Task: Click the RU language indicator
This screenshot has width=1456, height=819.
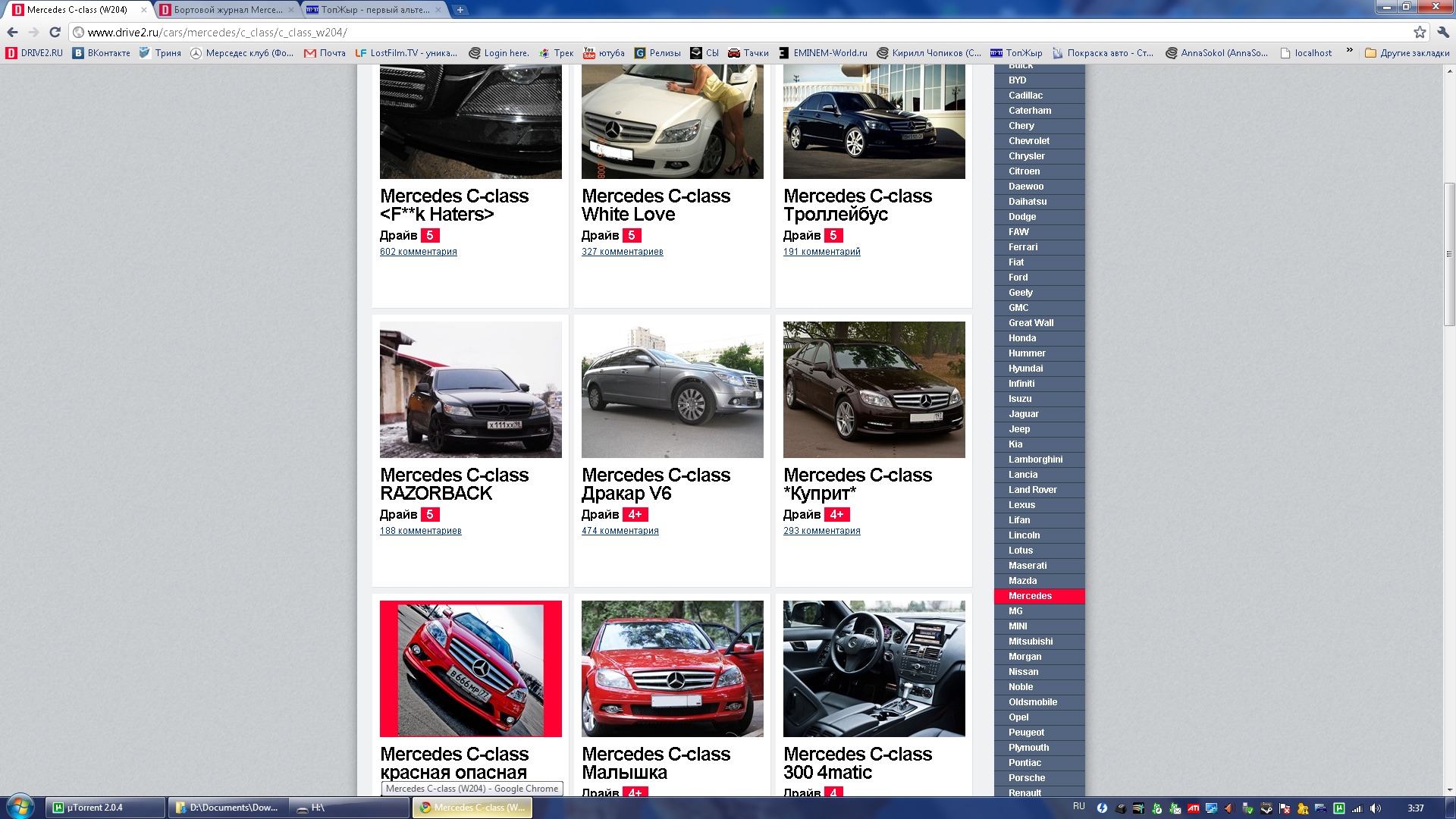Action: 1079,806
